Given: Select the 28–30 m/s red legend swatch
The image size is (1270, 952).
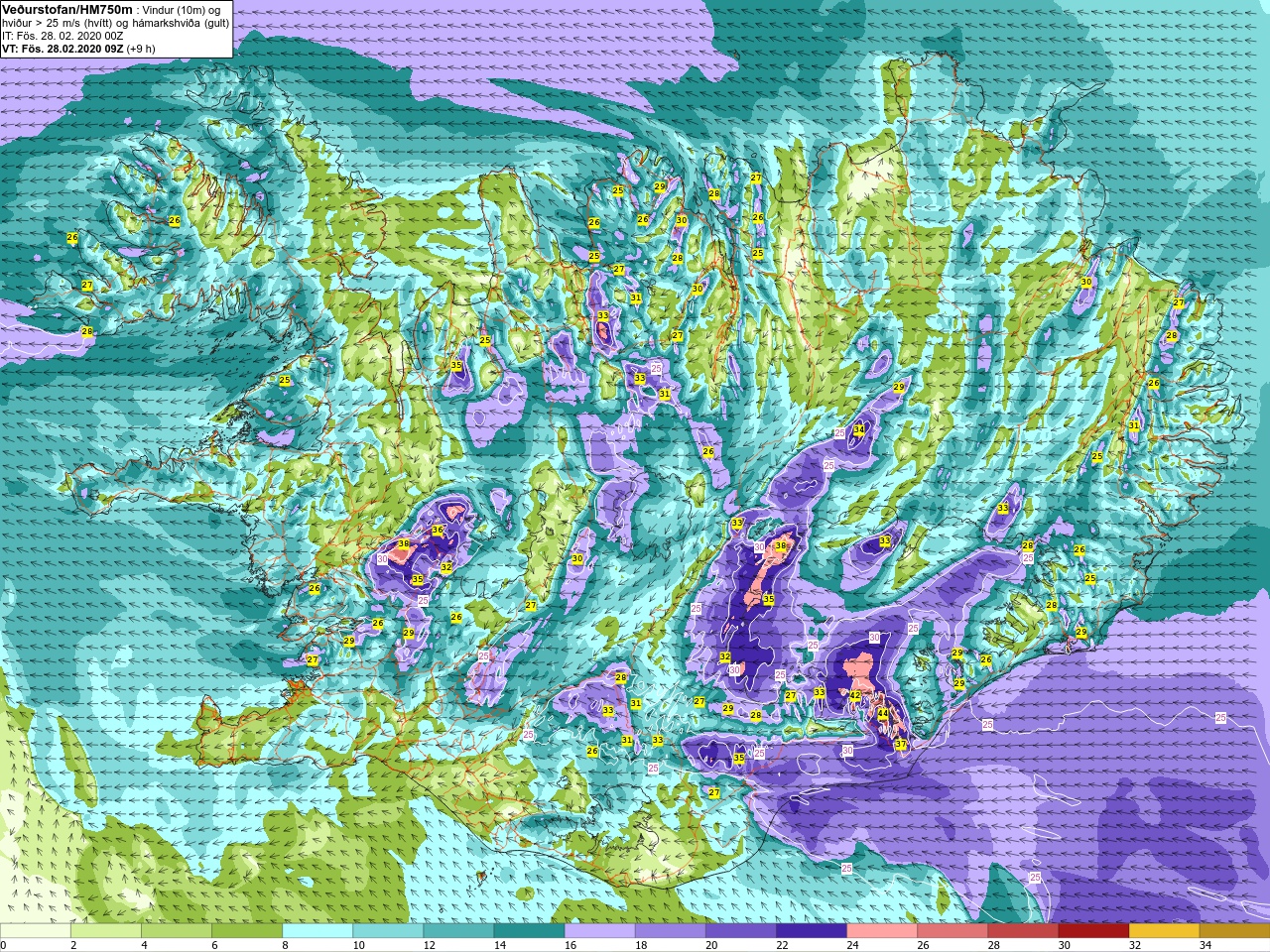Looking at the screenshot, I should tap(1022, 931).
